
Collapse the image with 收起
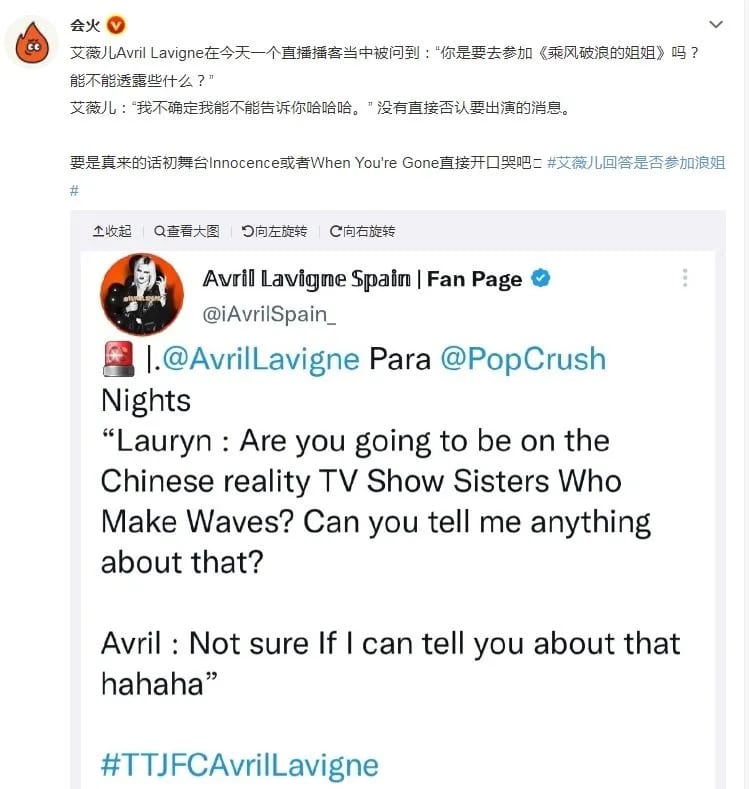click(x=112, y=231)
